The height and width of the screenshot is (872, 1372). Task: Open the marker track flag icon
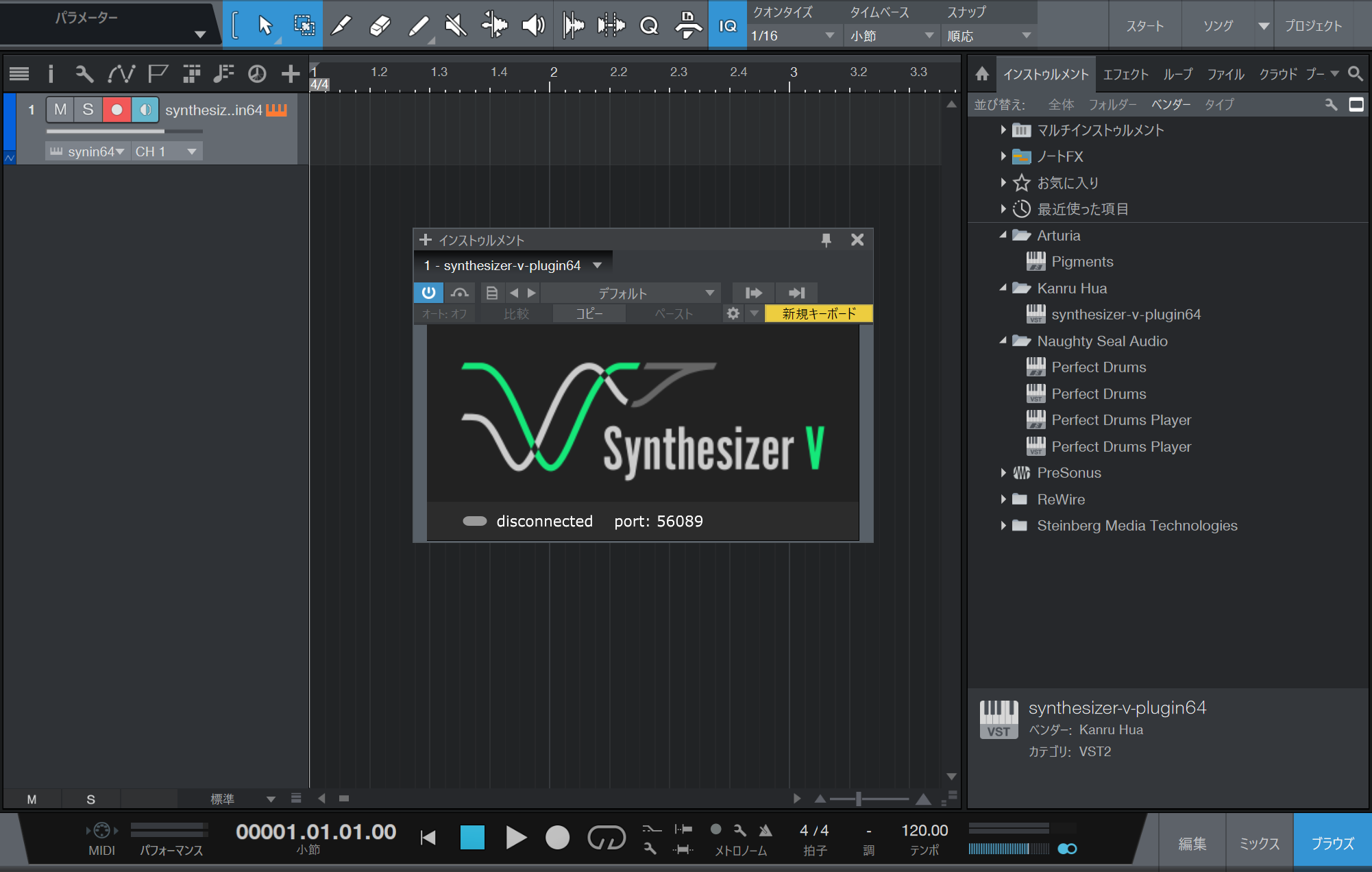pyautogui.click(x=158, y=73)
